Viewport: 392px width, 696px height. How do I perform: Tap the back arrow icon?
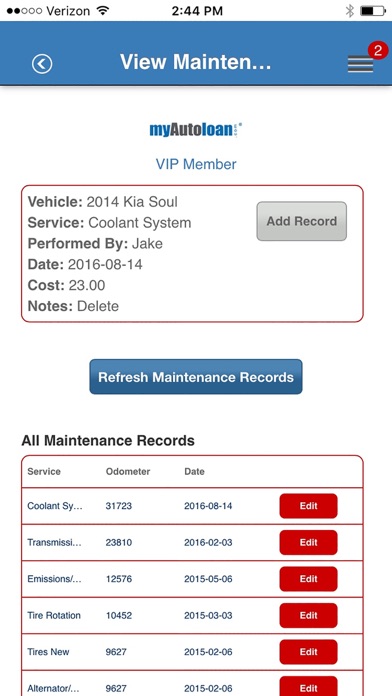[42, 64]
